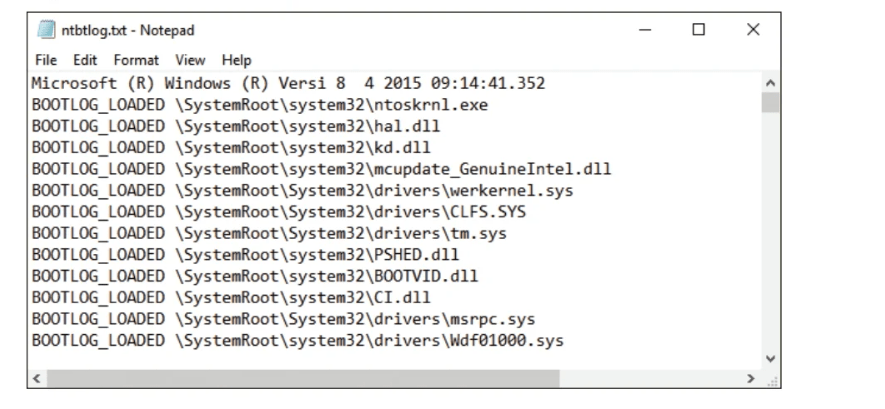885x409 pixels.
Task: Click the BOOTVID.dll text line
Action: [255, 276]
